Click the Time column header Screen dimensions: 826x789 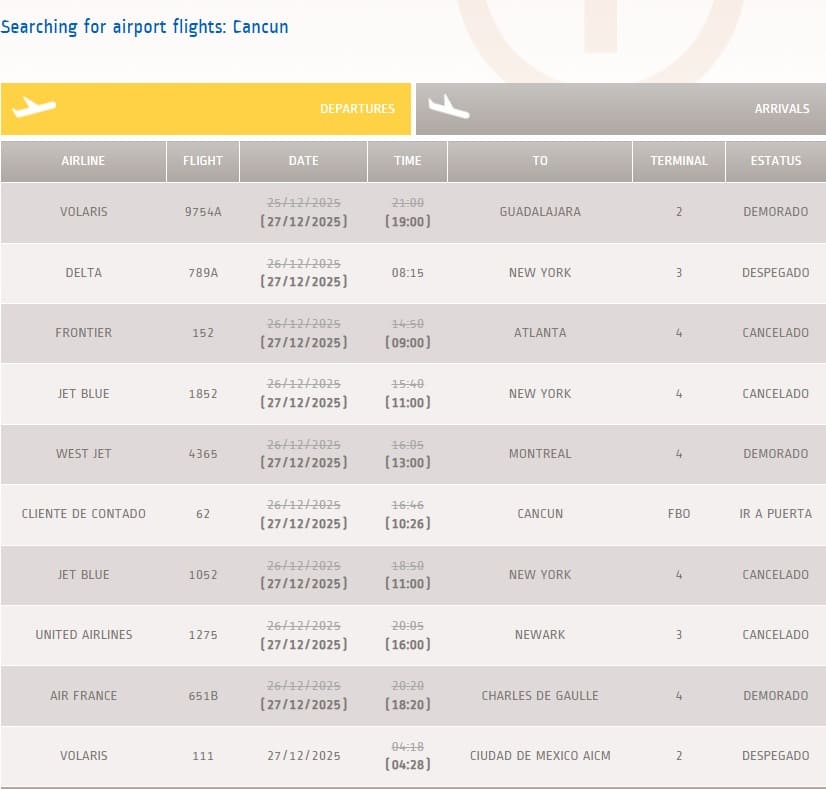pyautogui.click(x=407, y=161)
